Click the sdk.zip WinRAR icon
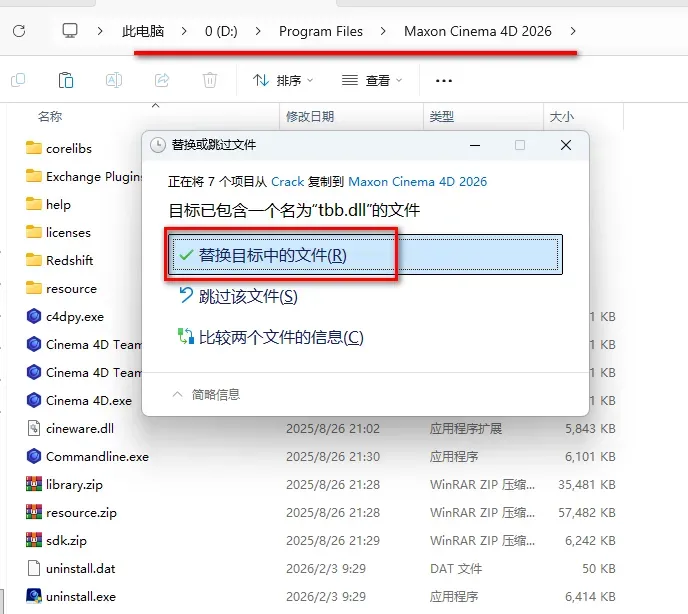 click(x=34, y=540)
